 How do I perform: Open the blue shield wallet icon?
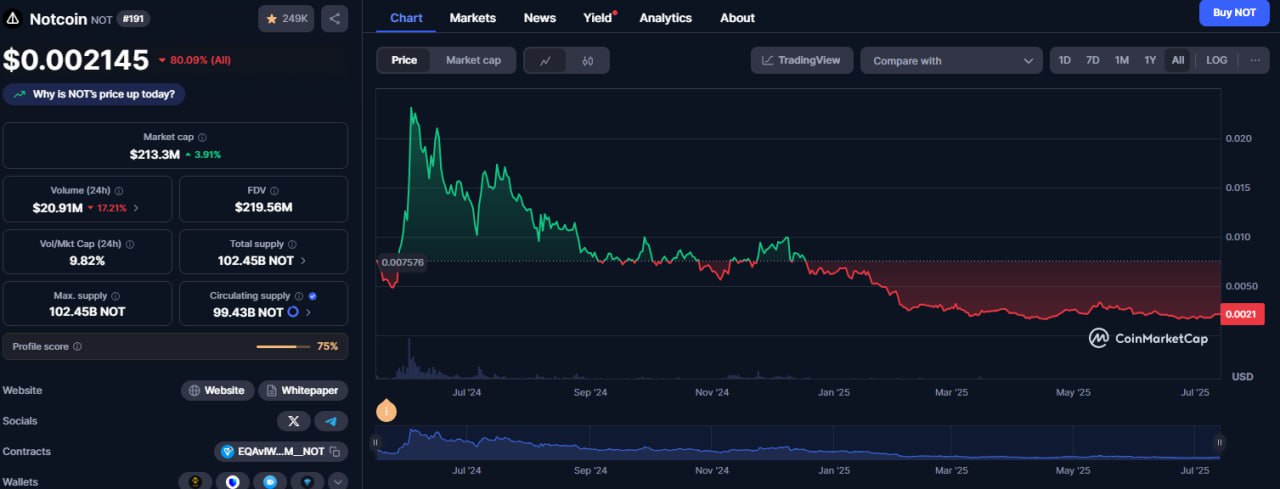click(x=233, y=482)
